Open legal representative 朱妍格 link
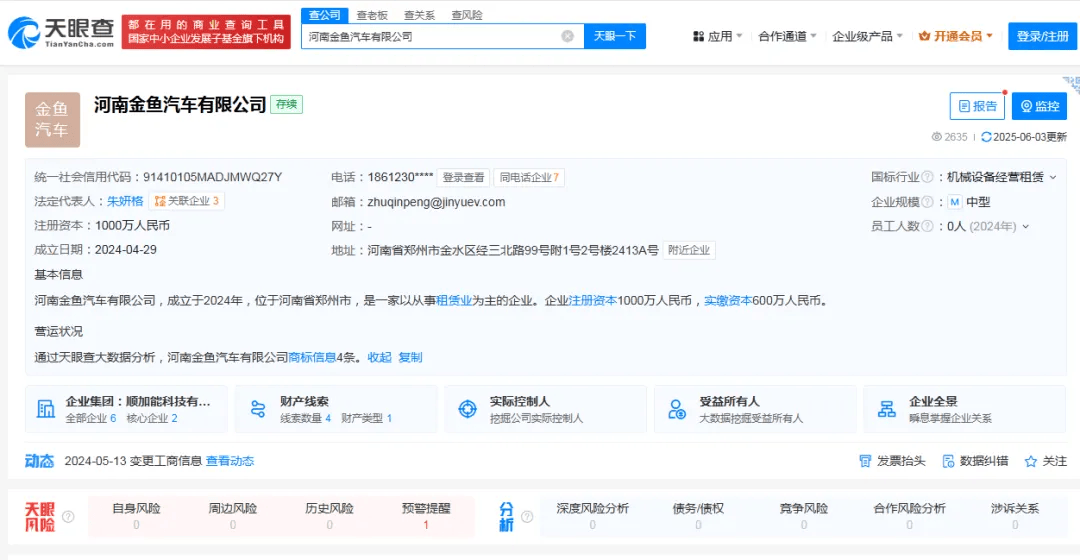This screenshot has height=560, width=1080. (x=125, y=201)
